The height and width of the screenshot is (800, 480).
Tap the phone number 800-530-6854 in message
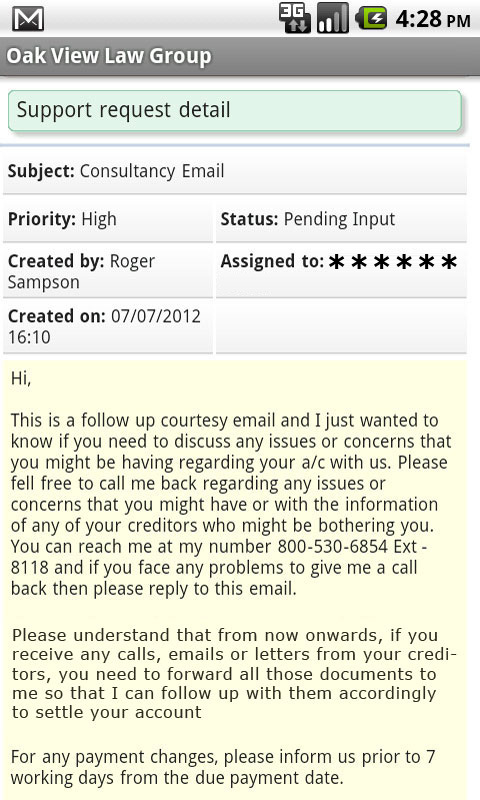(x=333, y=546)
